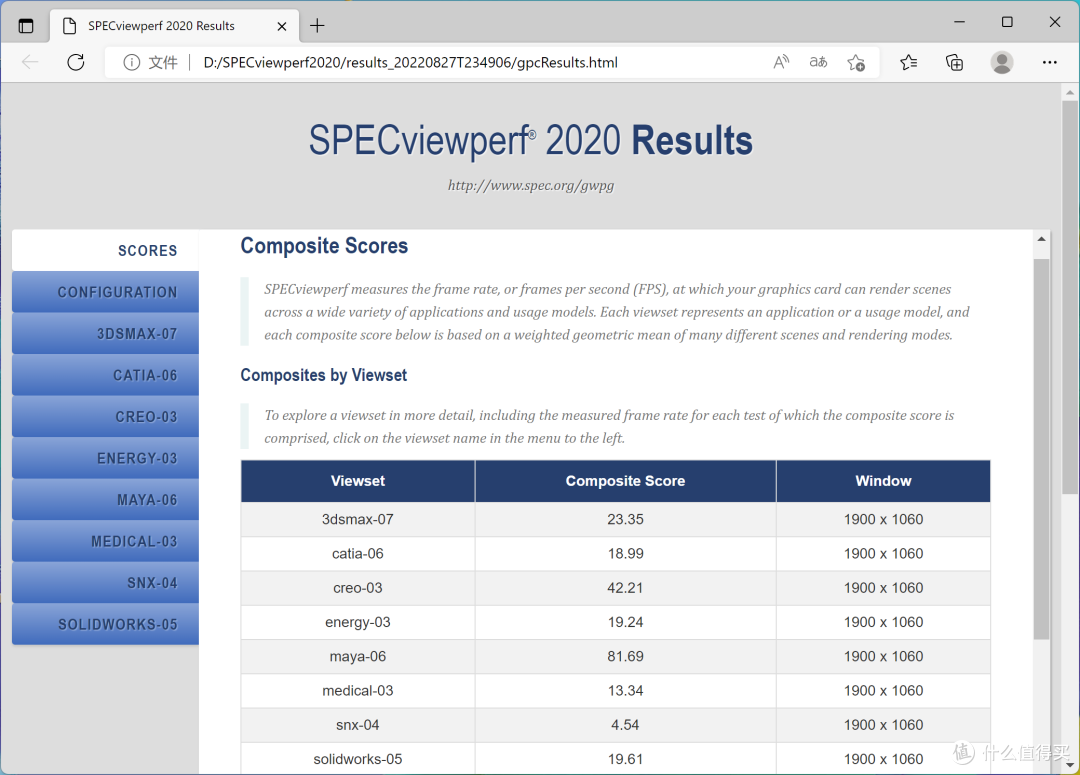This screenshot has height=775, width=1080.
Task: Click the Composite Score column header
Action: tap(625, 481)
